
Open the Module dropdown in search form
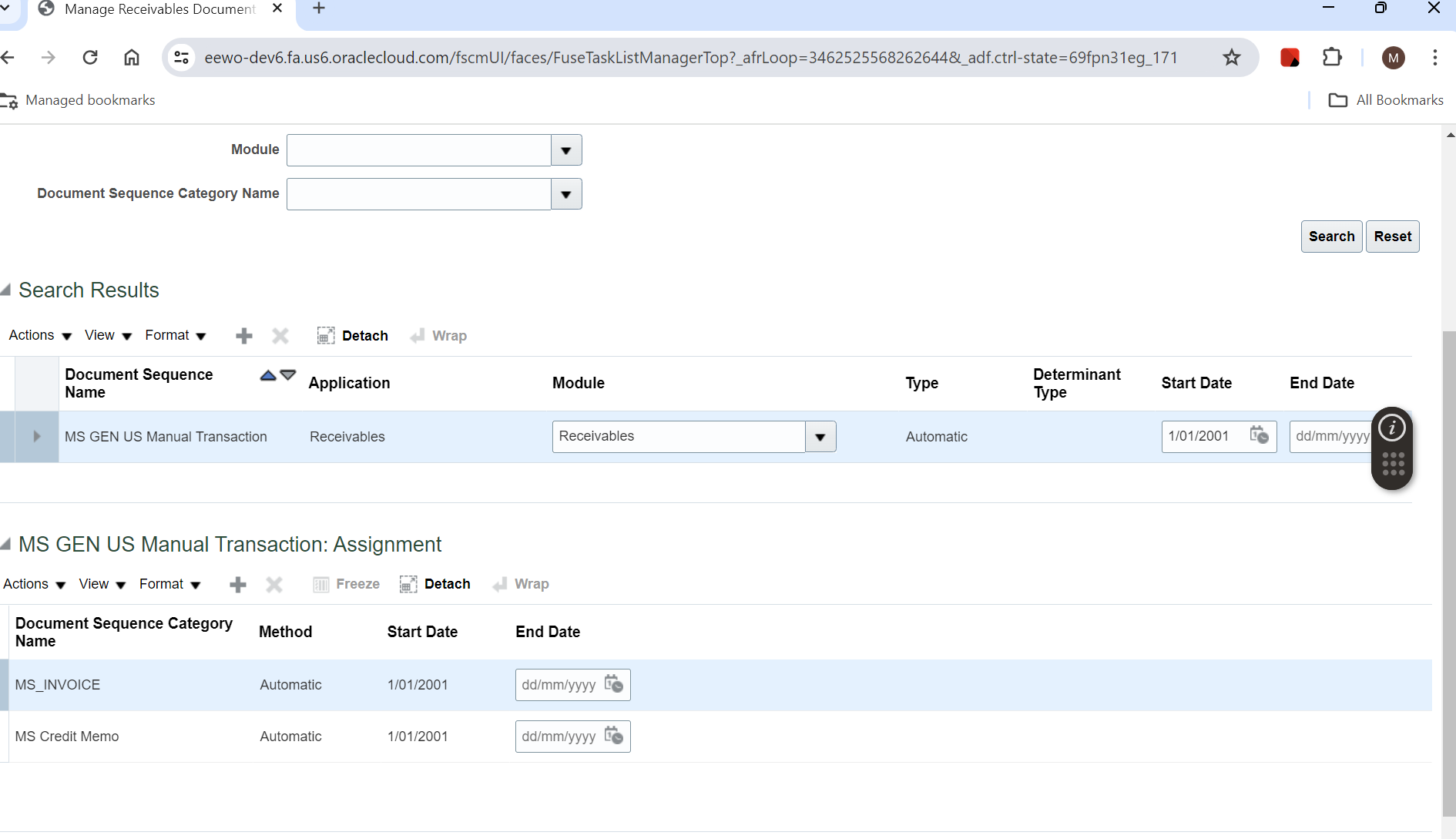click(x=565, y=150)
